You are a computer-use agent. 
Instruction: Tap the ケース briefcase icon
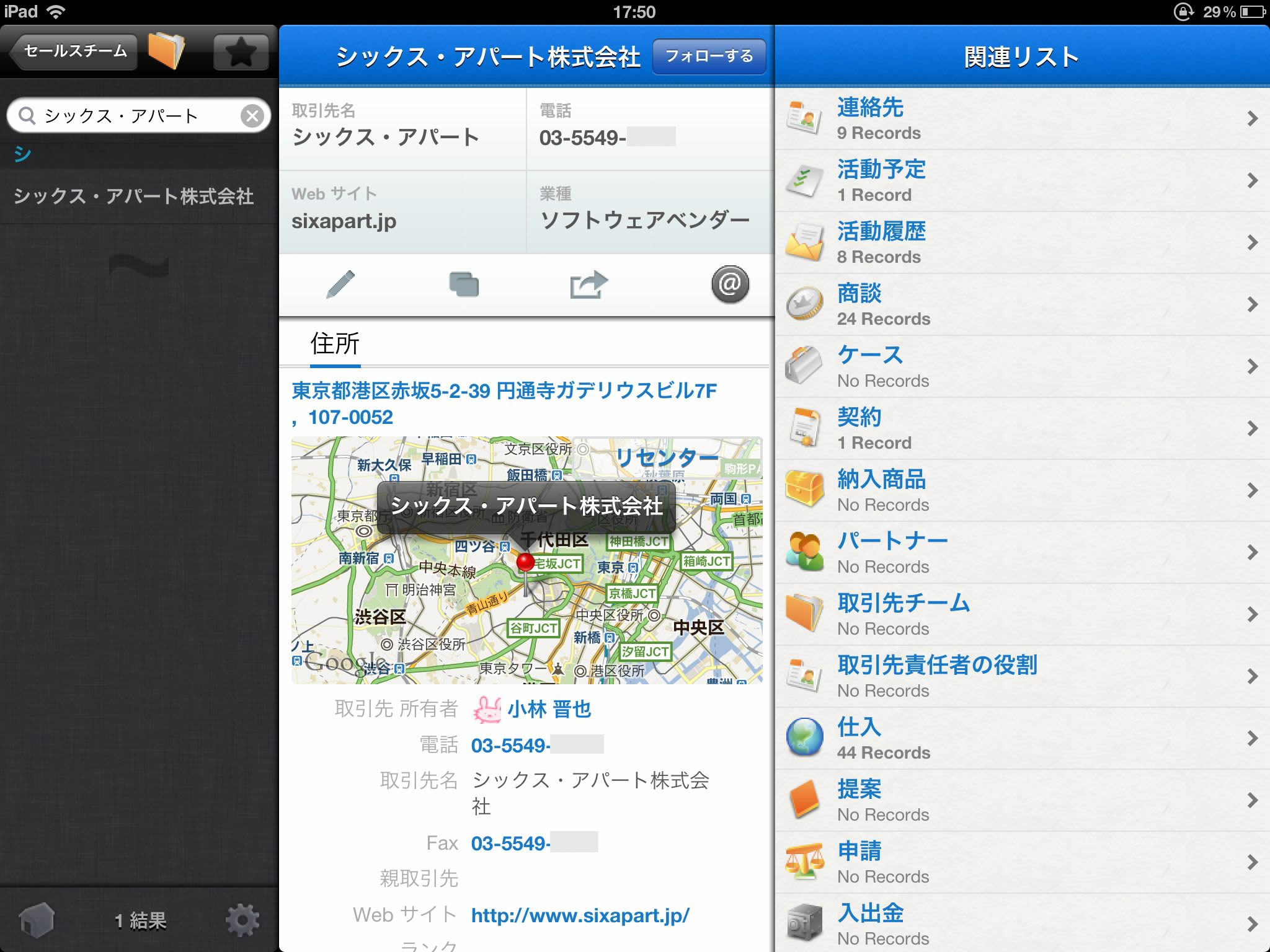804,366
